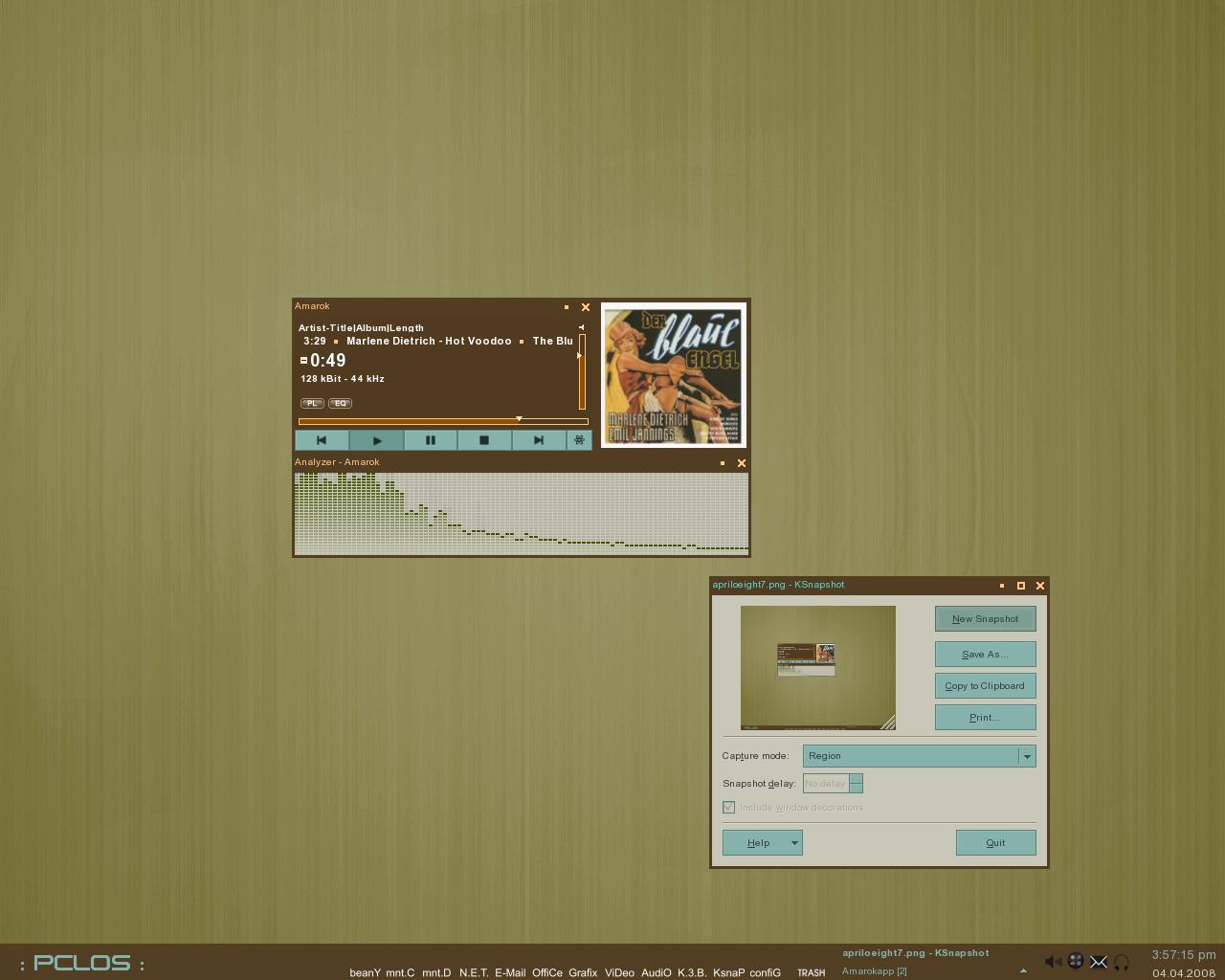Pause playback in Amarok player
The image size is (1225, 980).
coord(430,440)
